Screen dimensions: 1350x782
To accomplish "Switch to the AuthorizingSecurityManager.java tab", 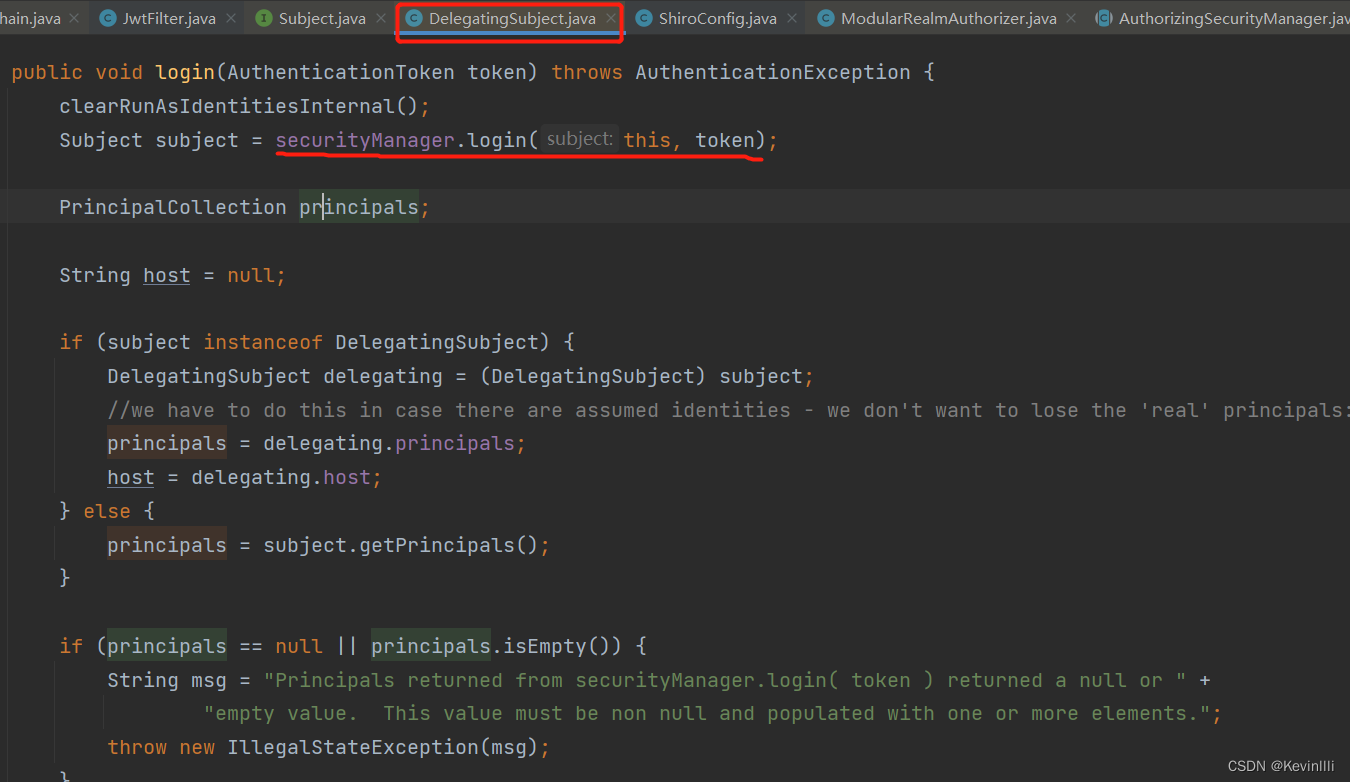I will 1234,19.
